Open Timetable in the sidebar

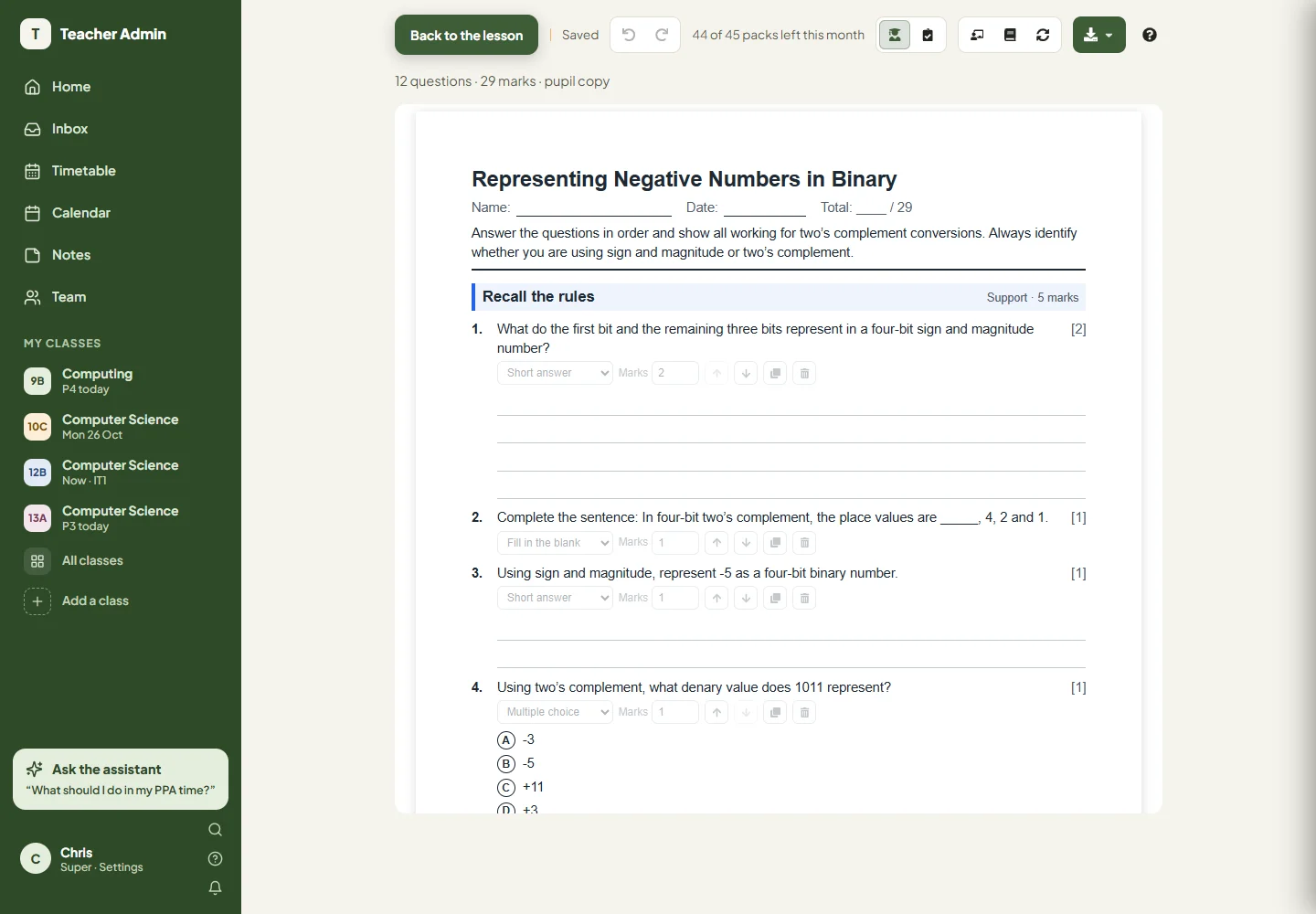point(121,171)
